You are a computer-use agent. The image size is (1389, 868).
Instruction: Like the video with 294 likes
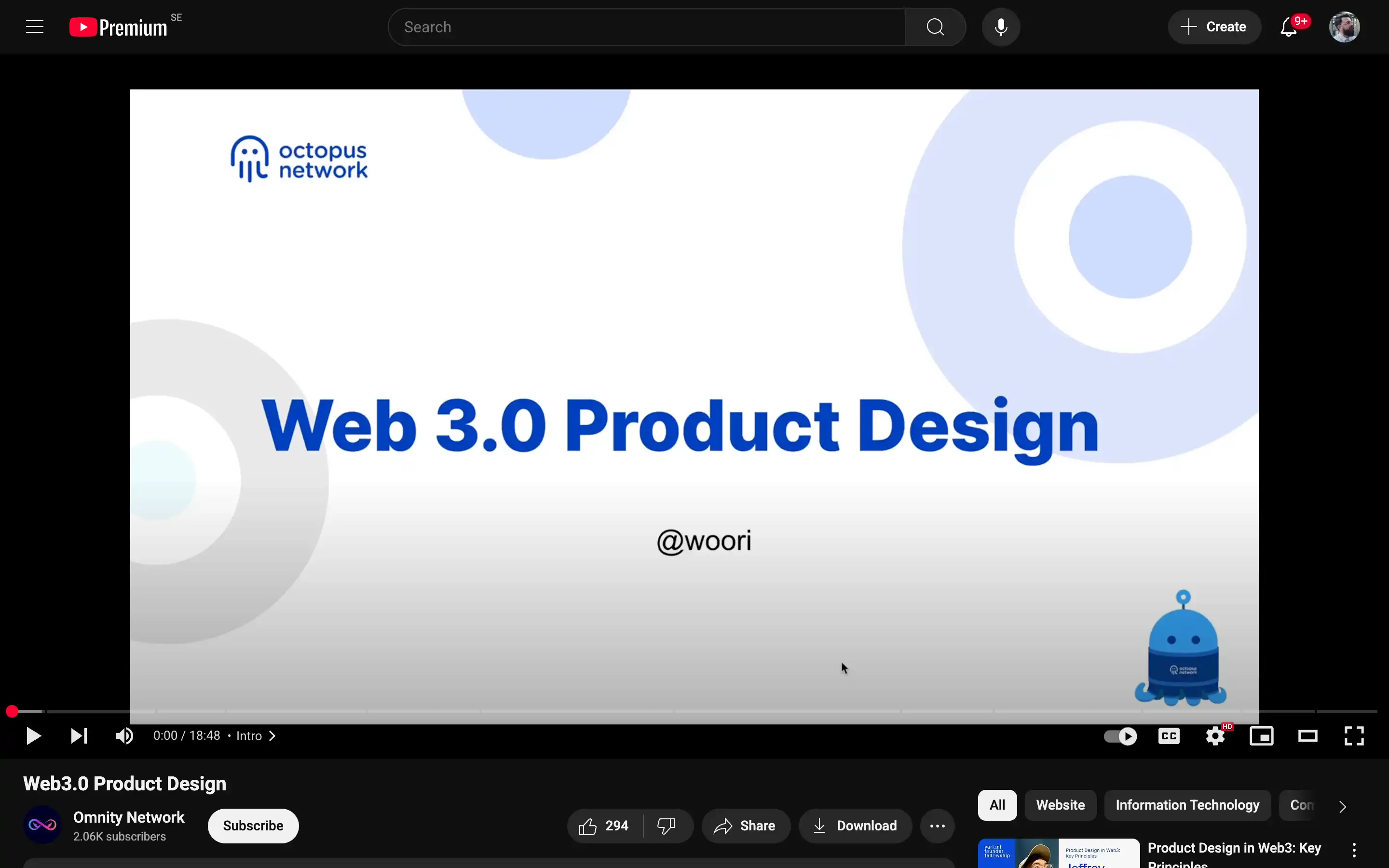click(604, 826)
